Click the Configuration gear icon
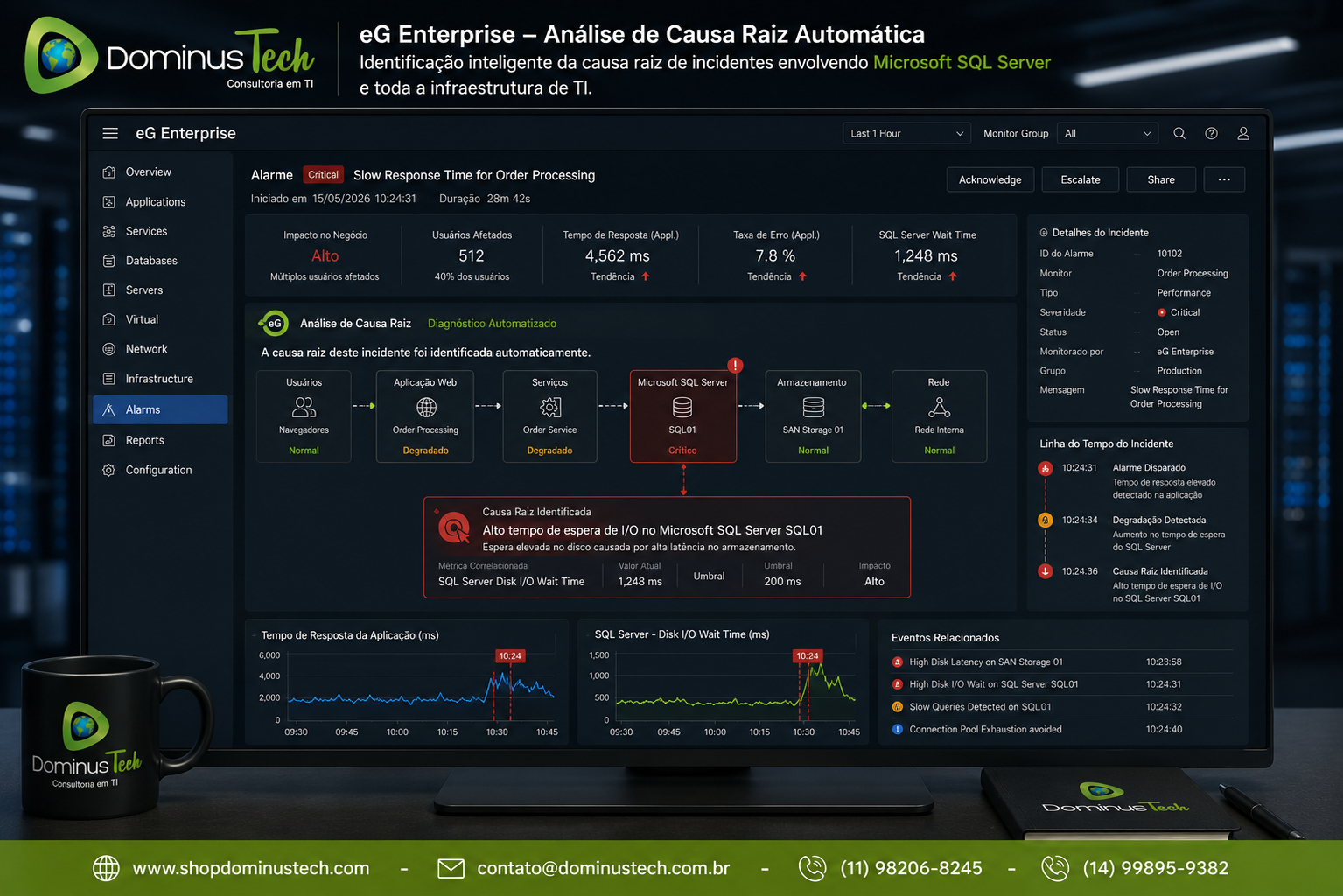Image resolution: width=1343 pixels, height=896 pixels. point(109,470)
